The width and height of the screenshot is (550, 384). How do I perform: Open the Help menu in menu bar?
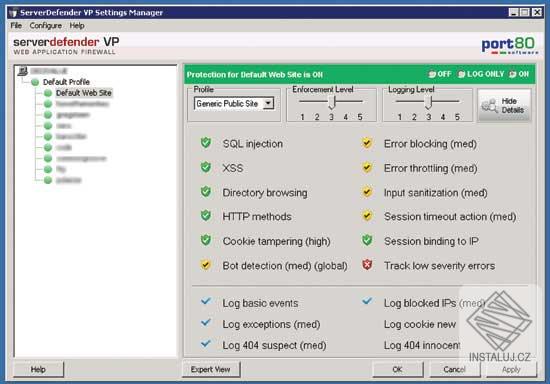tap(77, 26)
